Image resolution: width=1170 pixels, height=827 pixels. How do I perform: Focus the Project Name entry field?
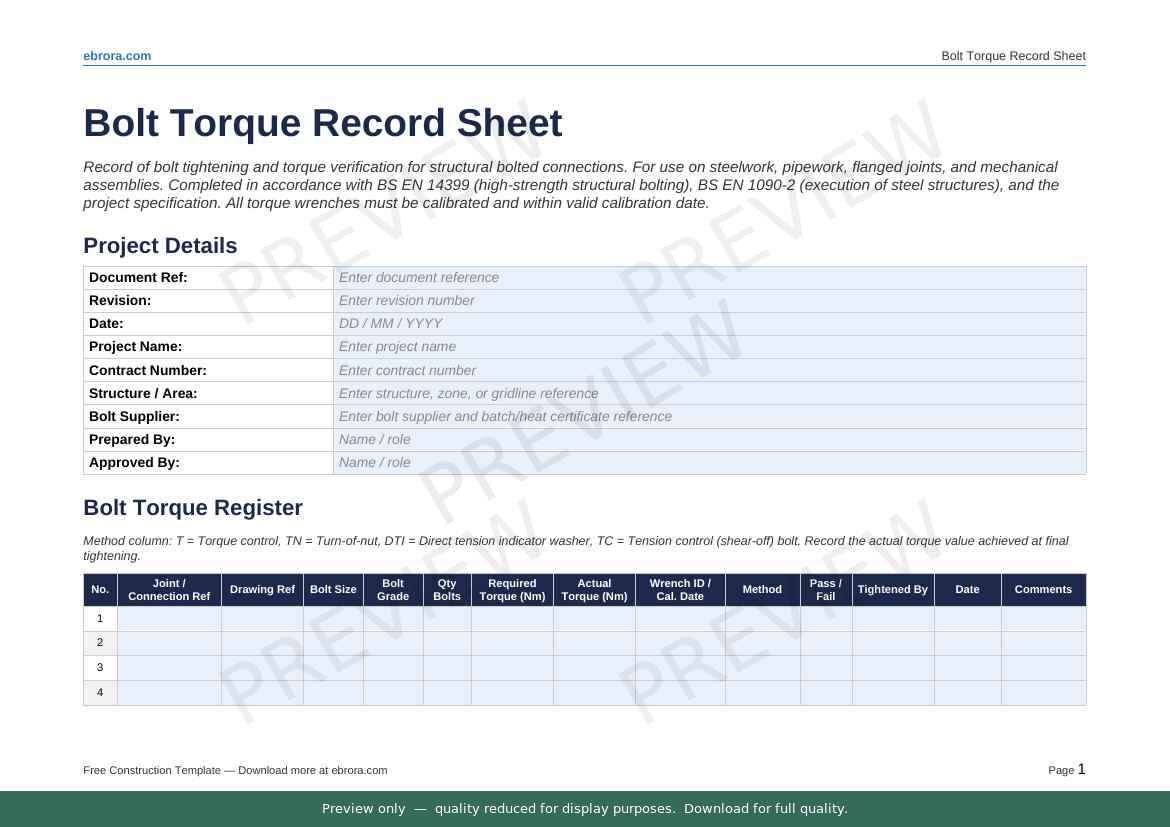(x=709, y=347)
